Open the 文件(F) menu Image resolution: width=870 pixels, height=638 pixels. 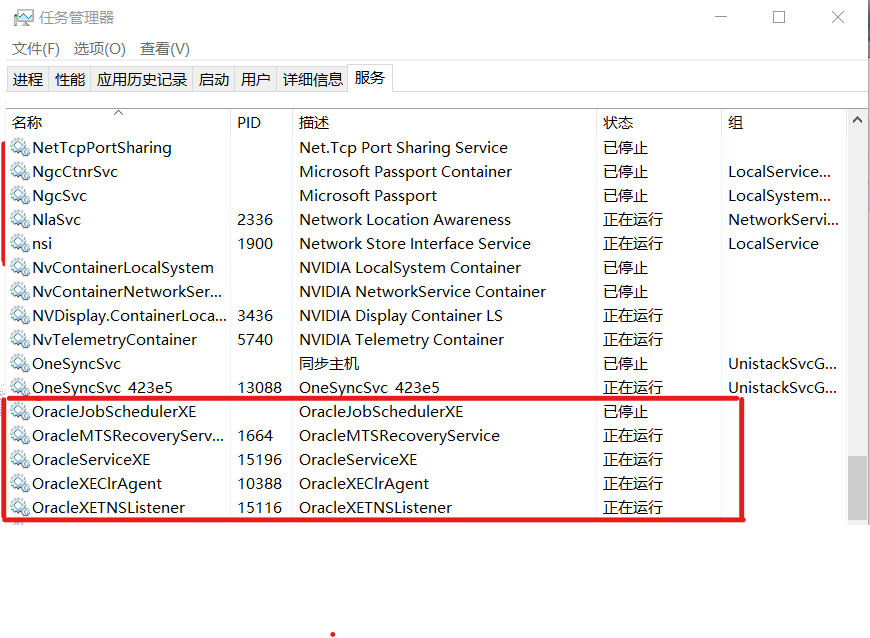pyautogui.click(x=35, y=48)
